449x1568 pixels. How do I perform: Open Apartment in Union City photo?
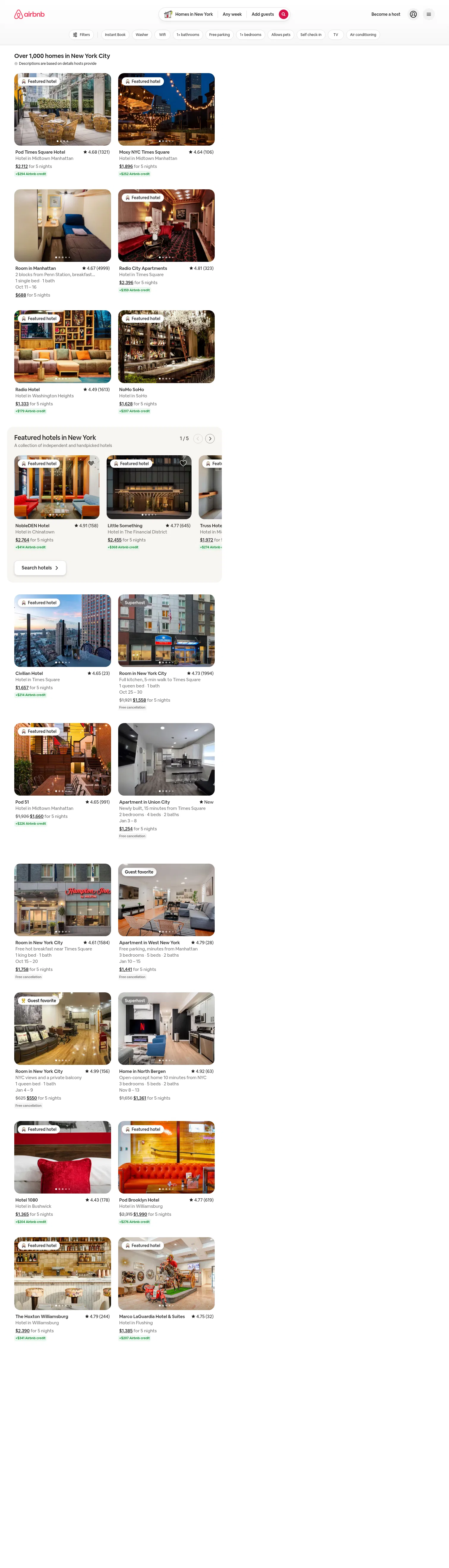click(x=166, y=759)
